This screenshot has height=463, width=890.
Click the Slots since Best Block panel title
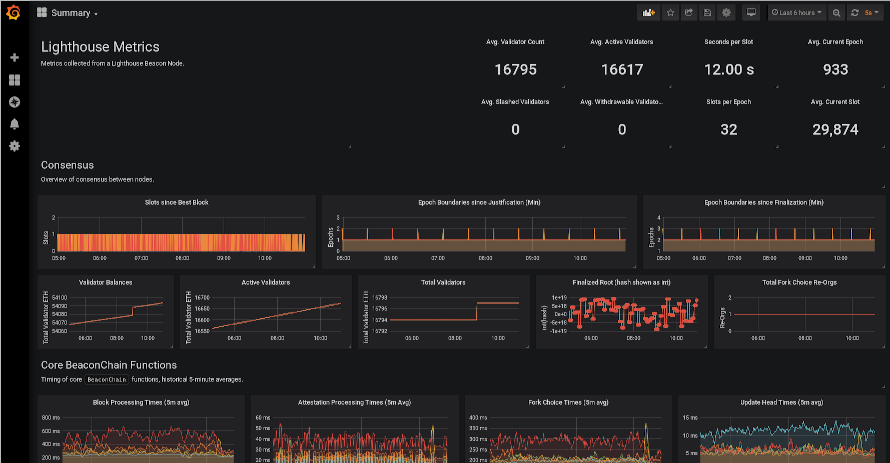176,202
